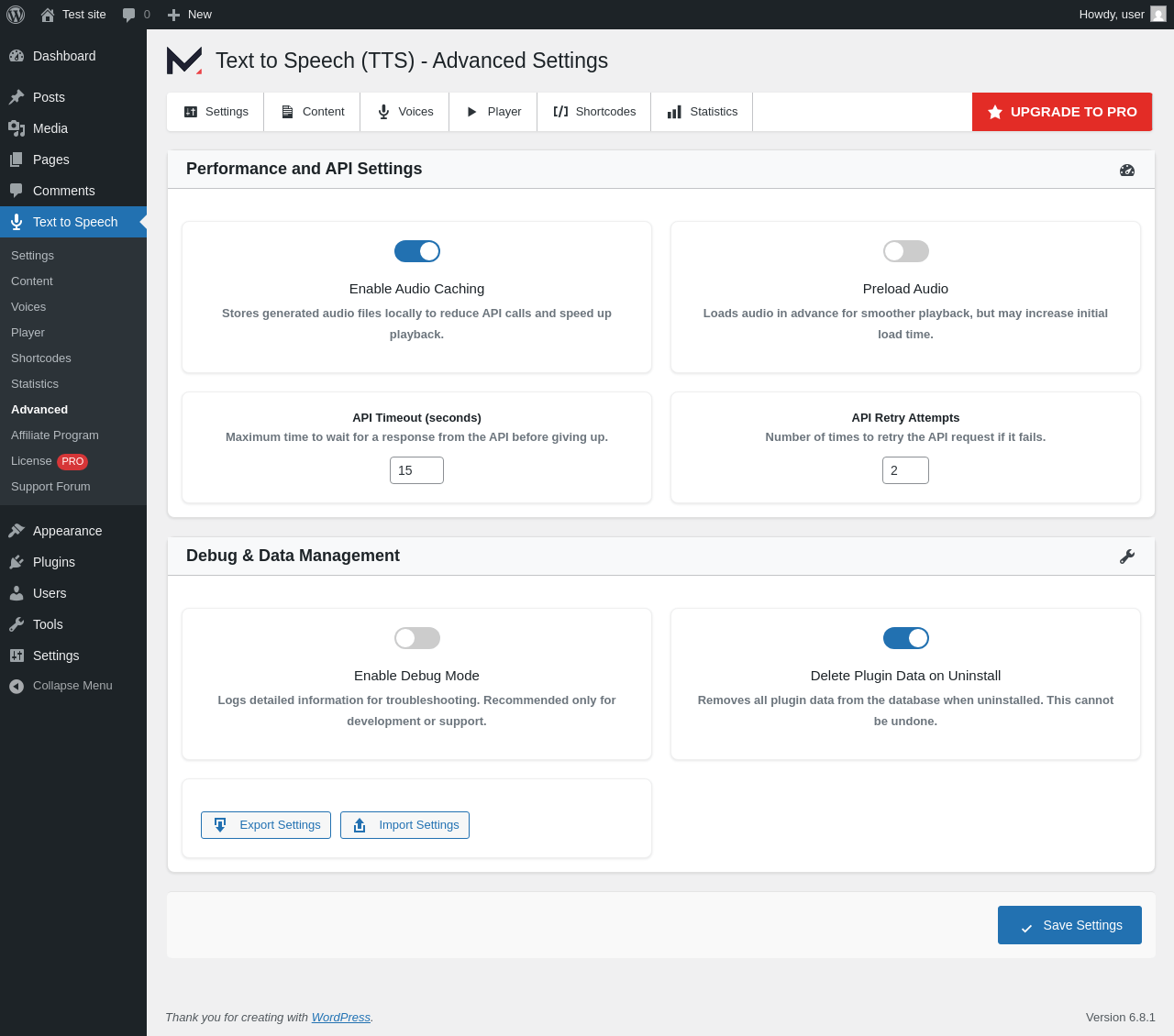
Task: Click the Export Settings button
Action: point(266,825)
